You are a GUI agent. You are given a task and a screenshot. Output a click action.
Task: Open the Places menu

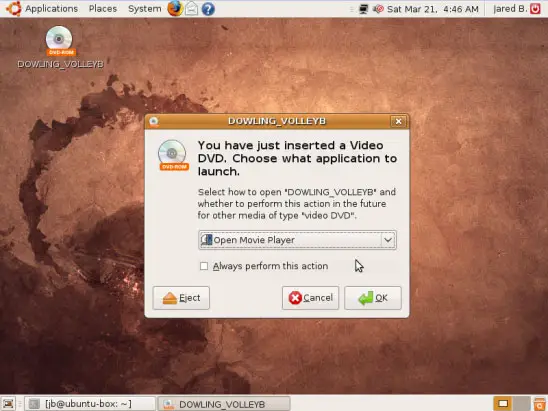[x=103, y=8]
